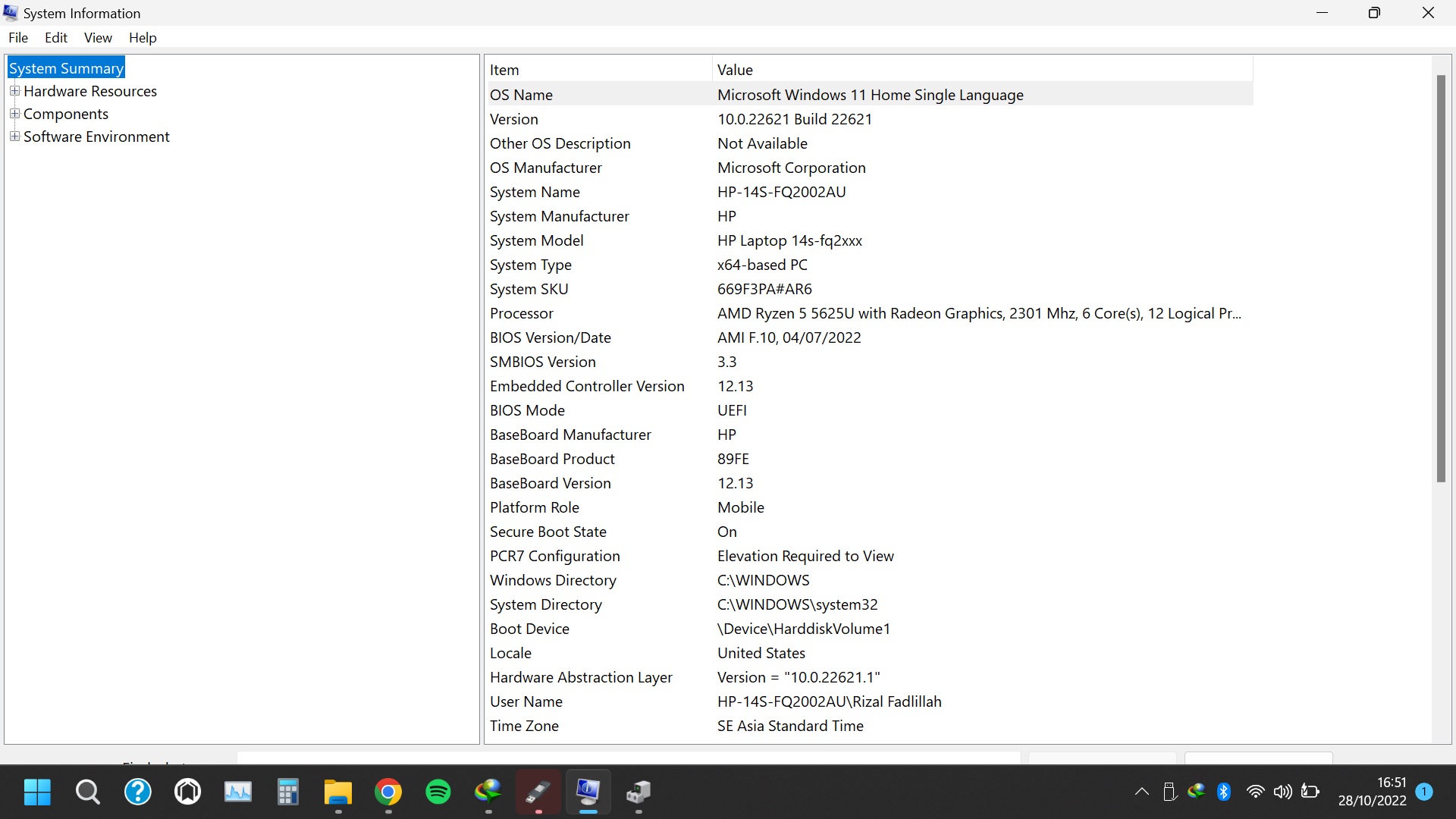1456x819 pixels.
Task: Expand the Components tree node
Action: coord(14,114)
